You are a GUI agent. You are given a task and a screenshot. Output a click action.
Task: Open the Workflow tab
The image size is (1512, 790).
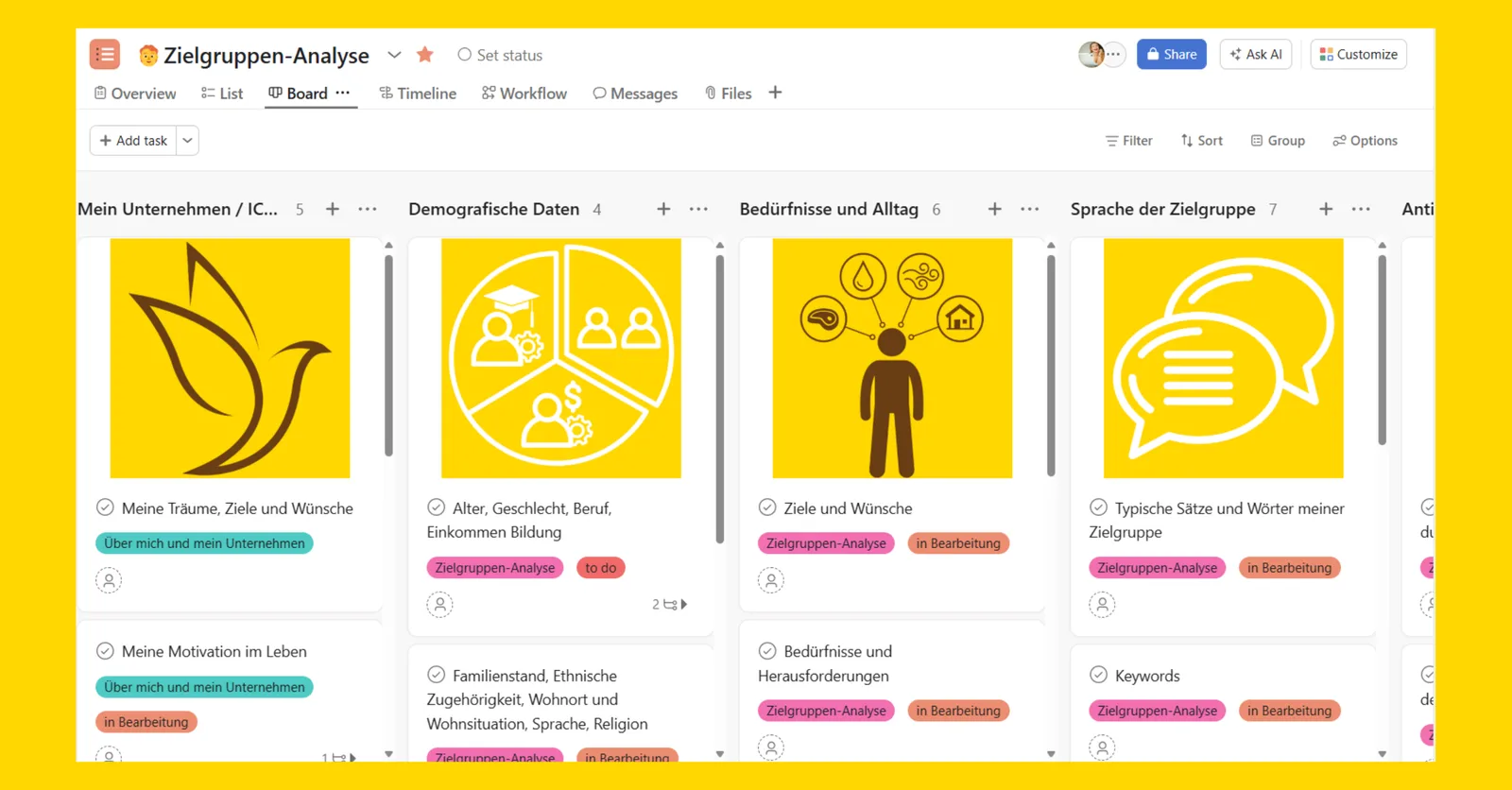coord(524,94)
